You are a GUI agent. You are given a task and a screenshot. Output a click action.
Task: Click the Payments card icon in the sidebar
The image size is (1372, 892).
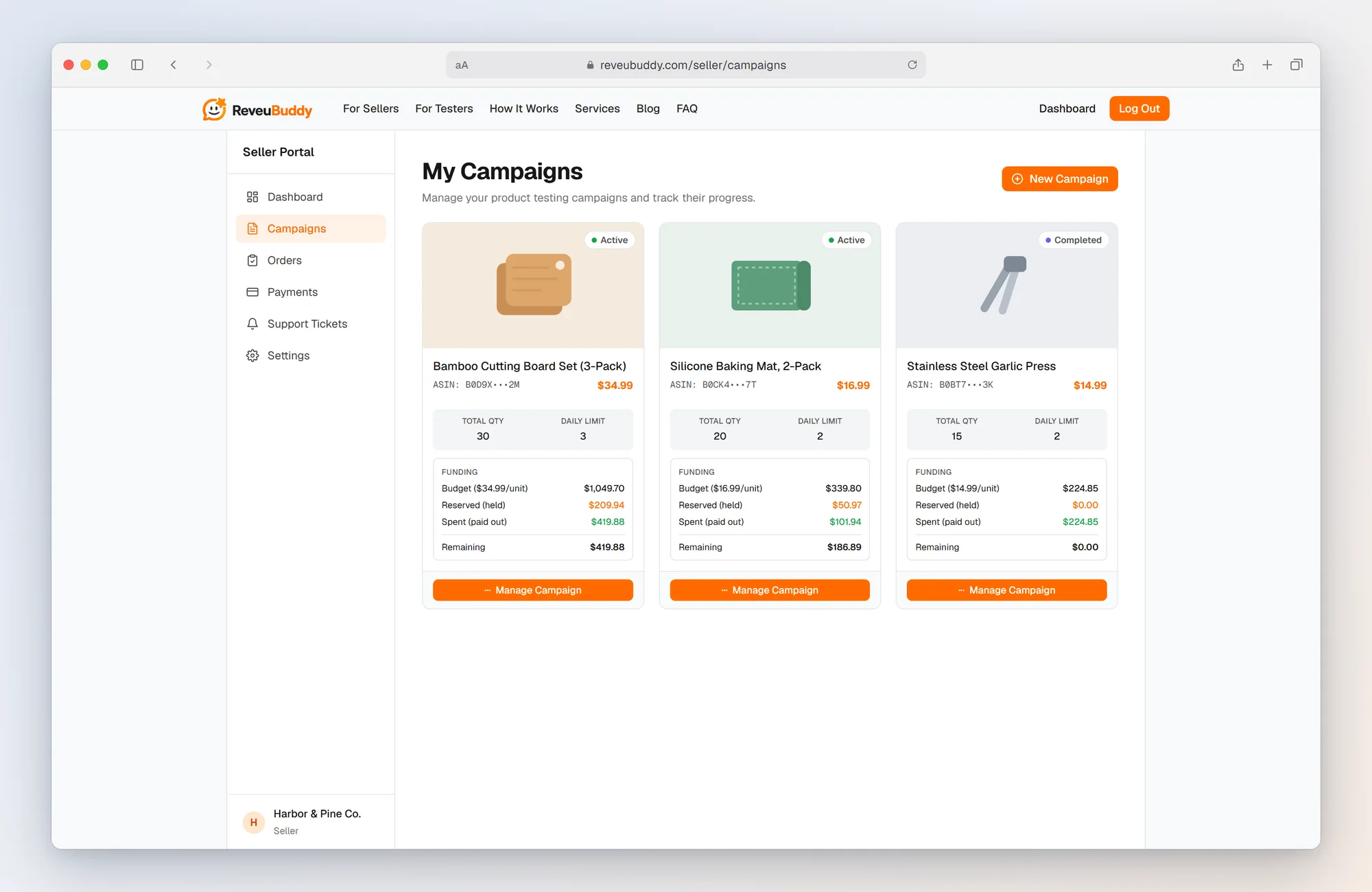(x=252, y=292)
